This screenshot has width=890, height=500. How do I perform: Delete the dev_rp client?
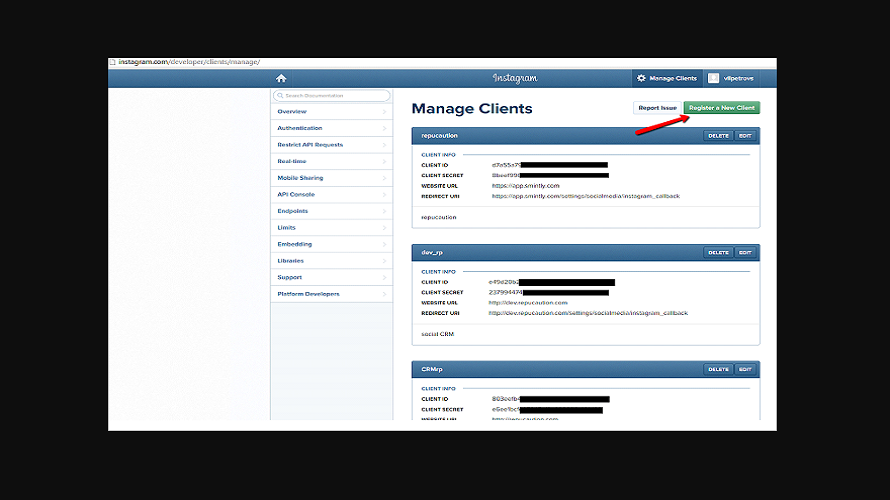(x=718, y=253)
